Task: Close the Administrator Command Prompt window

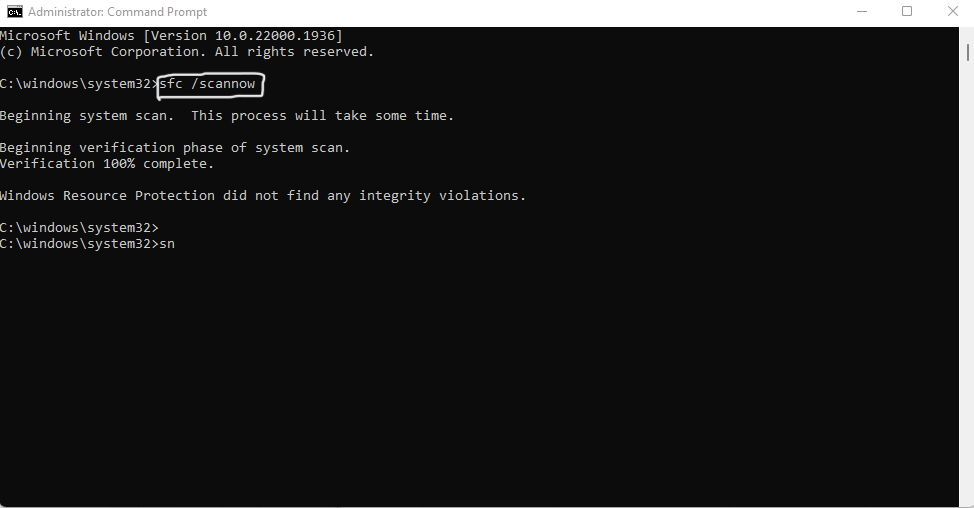Action: coord(952,12)
